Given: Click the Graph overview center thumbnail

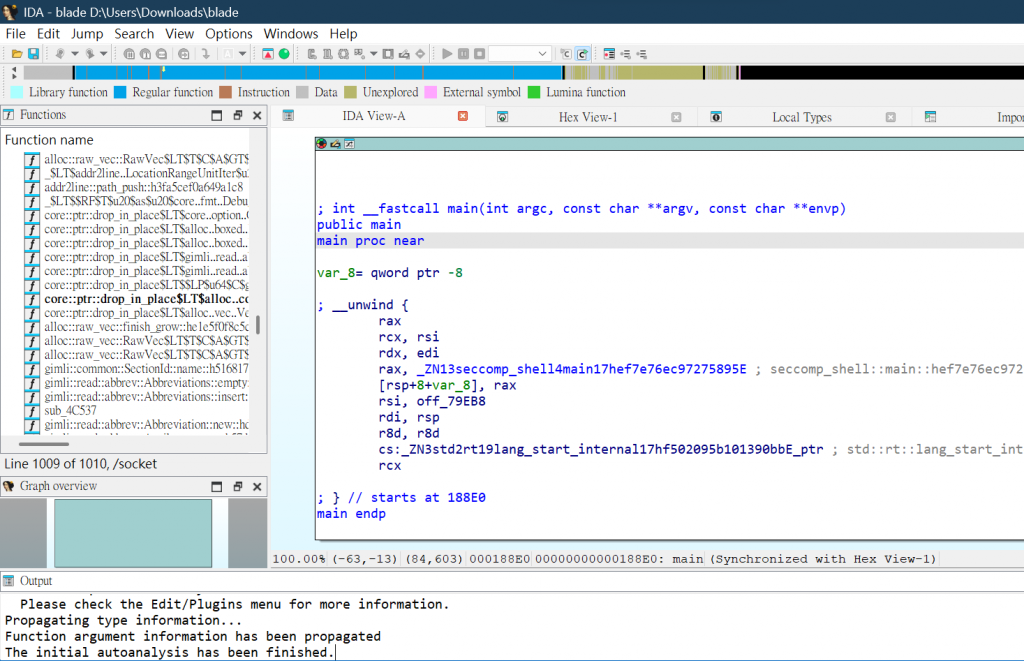Looking at the screenshot, I should [133, 533].
